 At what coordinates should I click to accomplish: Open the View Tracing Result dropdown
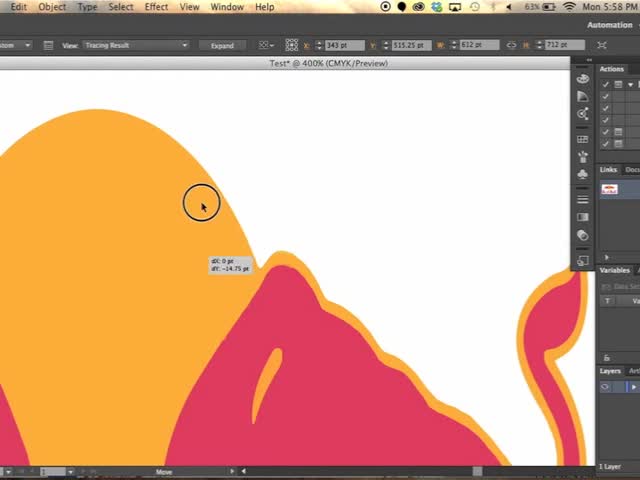click(x=136, y=45)
